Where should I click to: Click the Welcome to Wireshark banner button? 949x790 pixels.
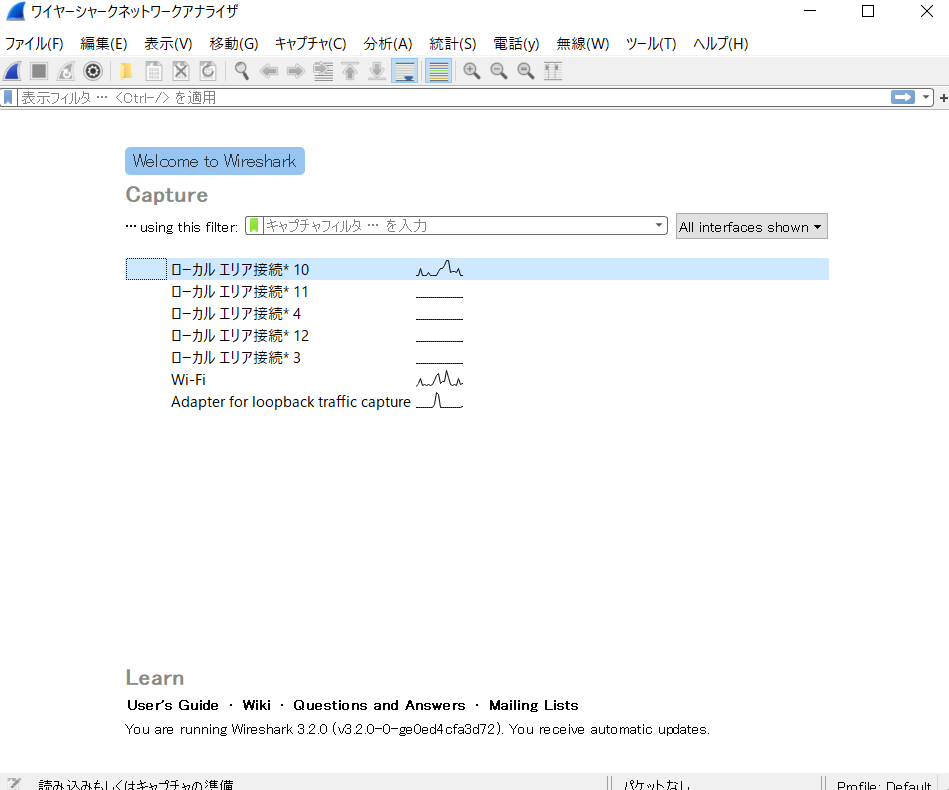click(215, 161)
